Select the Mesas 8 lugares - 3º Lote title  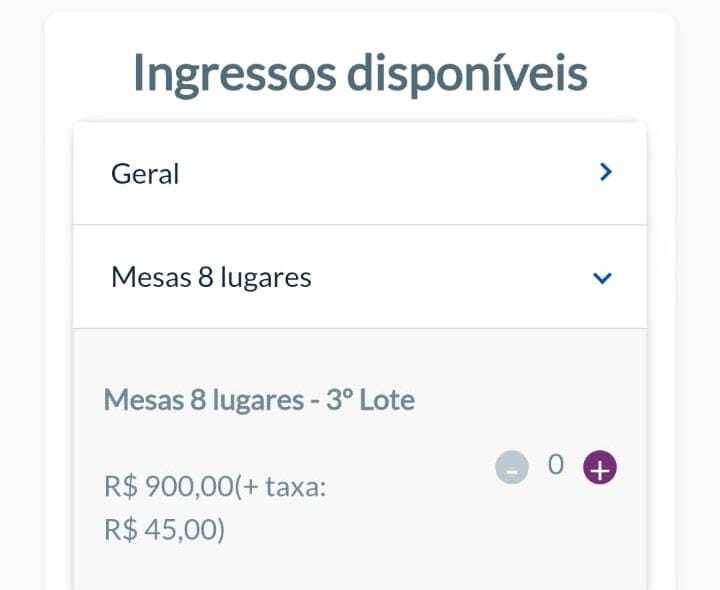point(259,400)
